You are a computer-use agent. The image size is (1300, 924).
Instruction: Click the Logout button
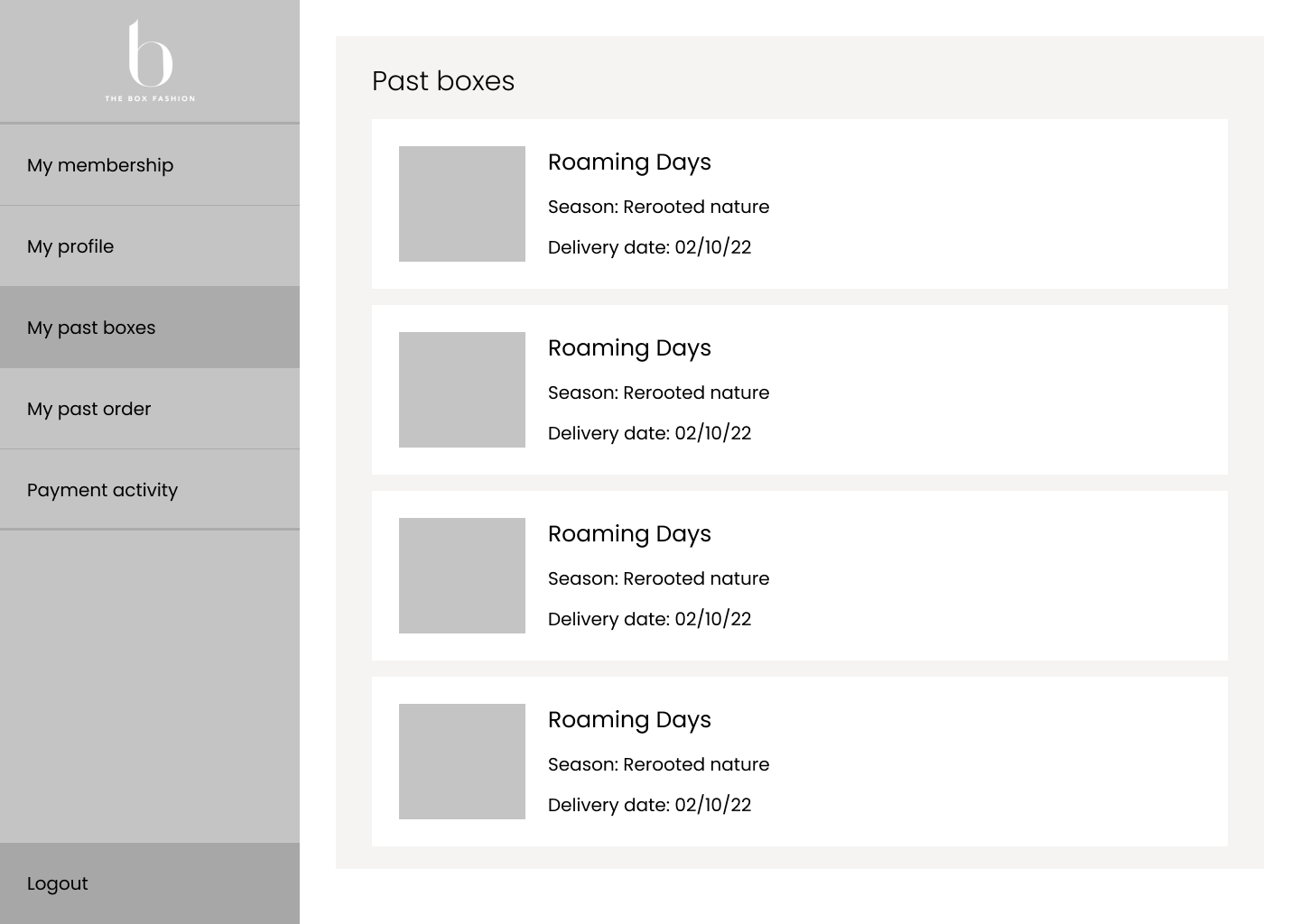pyautogui.click(x=58, y=883)
